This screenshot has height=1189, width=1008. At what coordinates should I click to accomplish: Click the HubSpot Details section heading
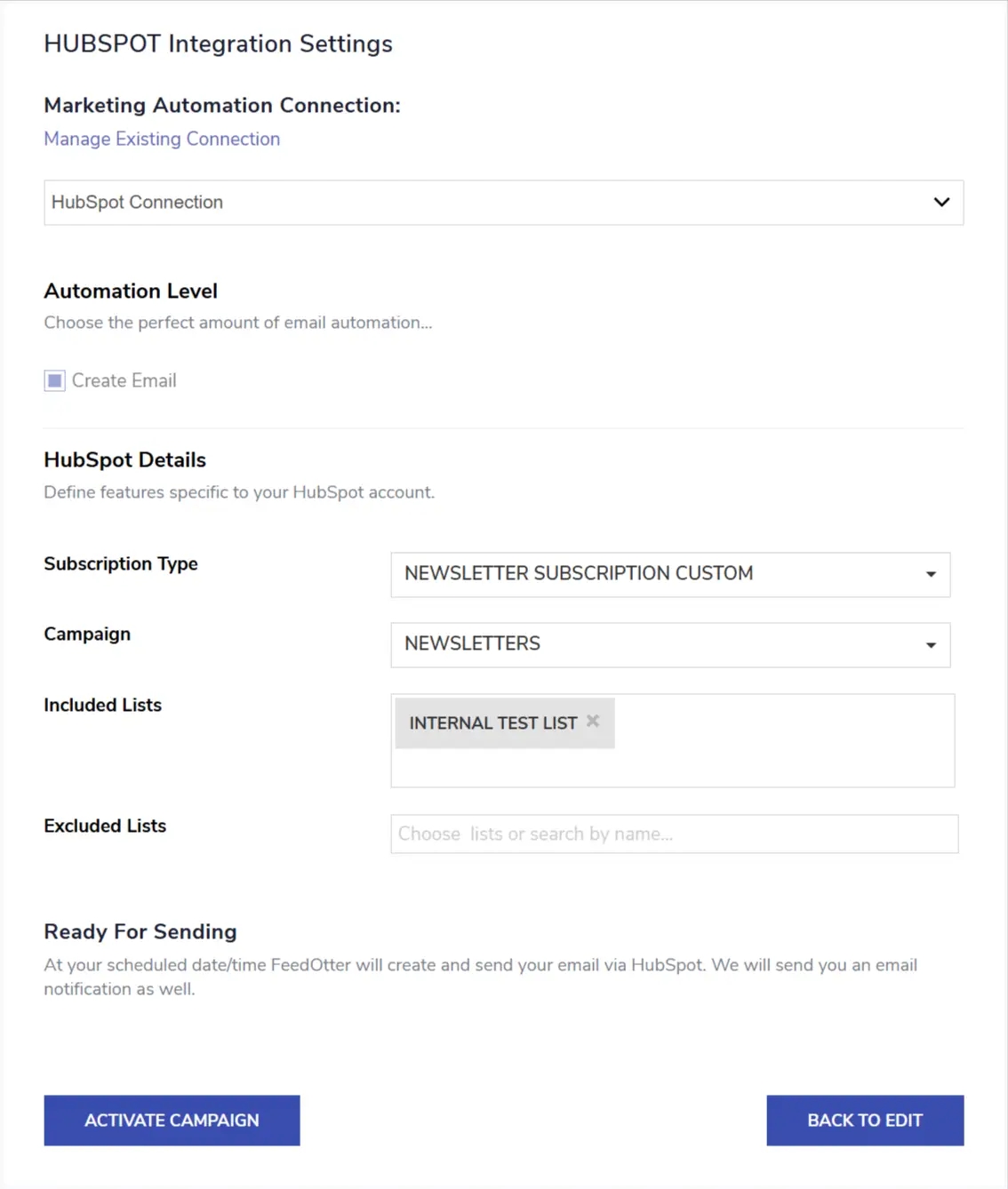pyautogui.click(x=124, y=460)
